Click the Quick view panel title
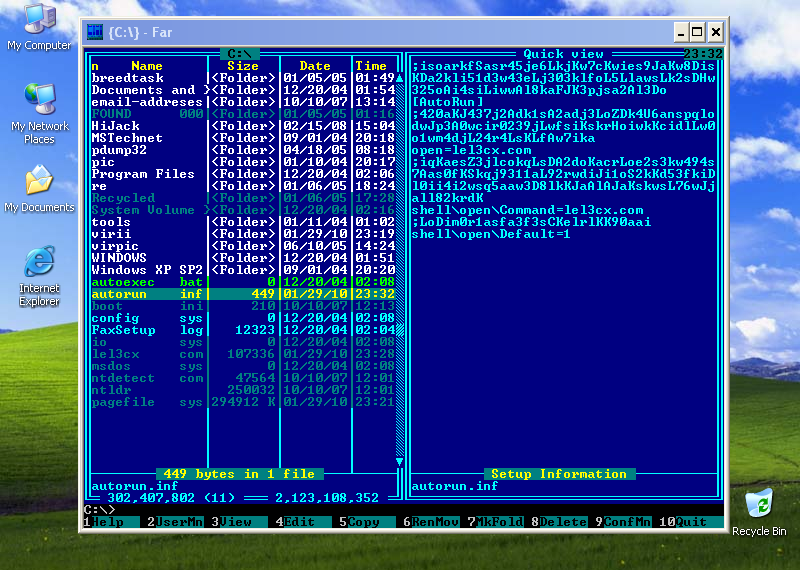Image resolution: width=800 pixels, height=570 pixels. coord(563,54)
